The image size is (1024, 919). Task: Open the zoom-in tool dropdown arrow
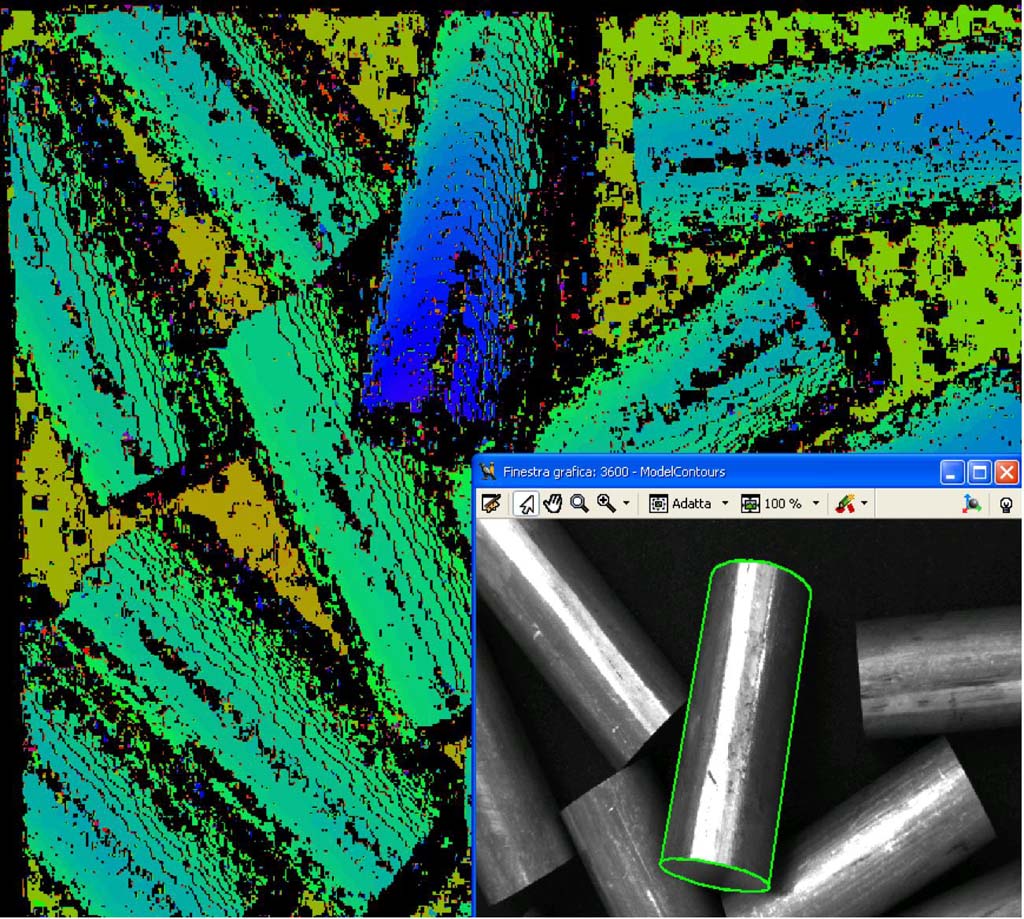click(x=626, y=504)
